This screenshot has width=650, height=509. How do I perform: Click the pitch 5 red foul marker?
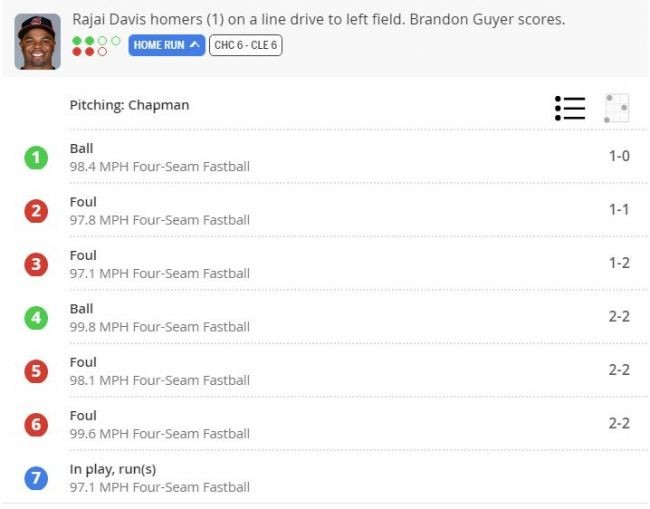point(36,371)
